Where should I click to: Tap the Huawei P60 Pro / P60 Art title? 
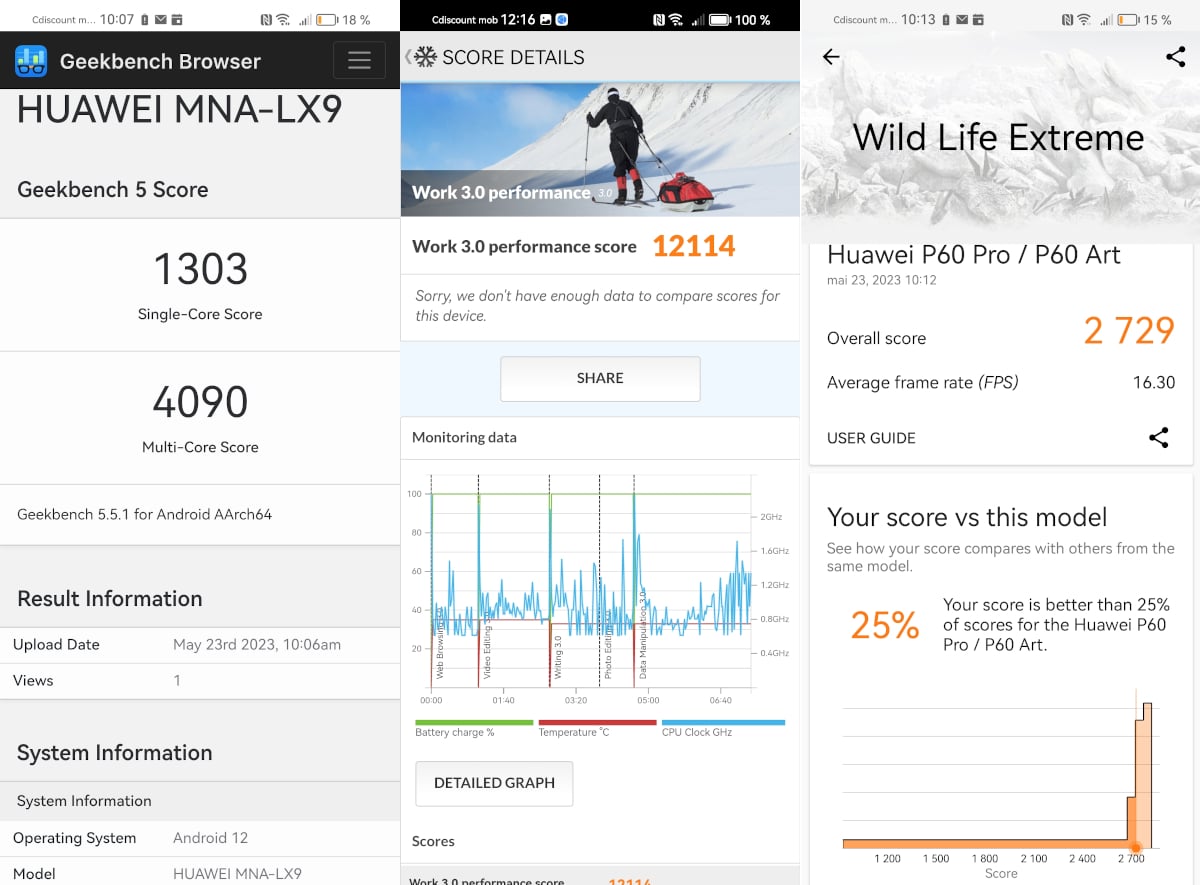(x=974, y=254)
